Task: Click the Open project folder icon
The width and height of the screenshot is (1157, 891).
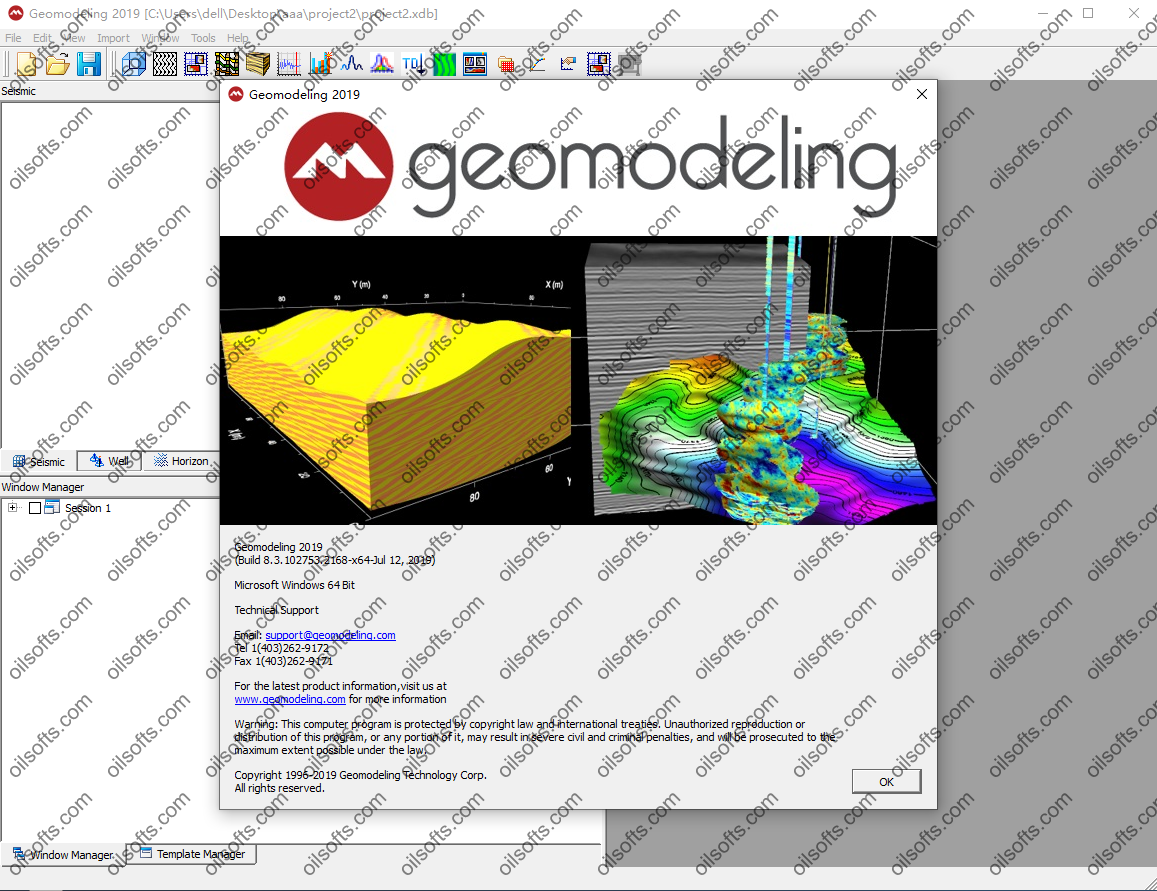Action: point(58,64)
